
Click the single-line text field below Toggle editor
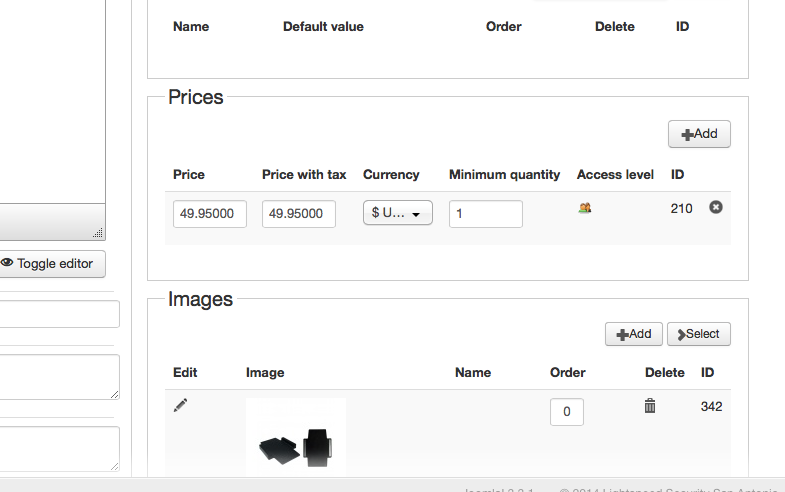pyautogui.click(x=60, y=314)
